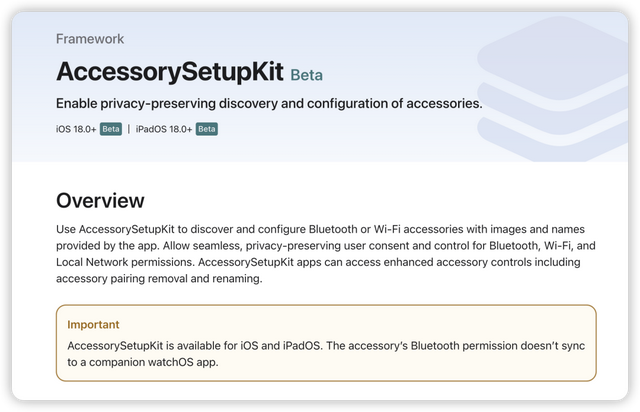Viewport: 640px width, 412px height.
Task: Click the Beta badge beside iOS 18.0+
Action: click(x=111, y=129)
